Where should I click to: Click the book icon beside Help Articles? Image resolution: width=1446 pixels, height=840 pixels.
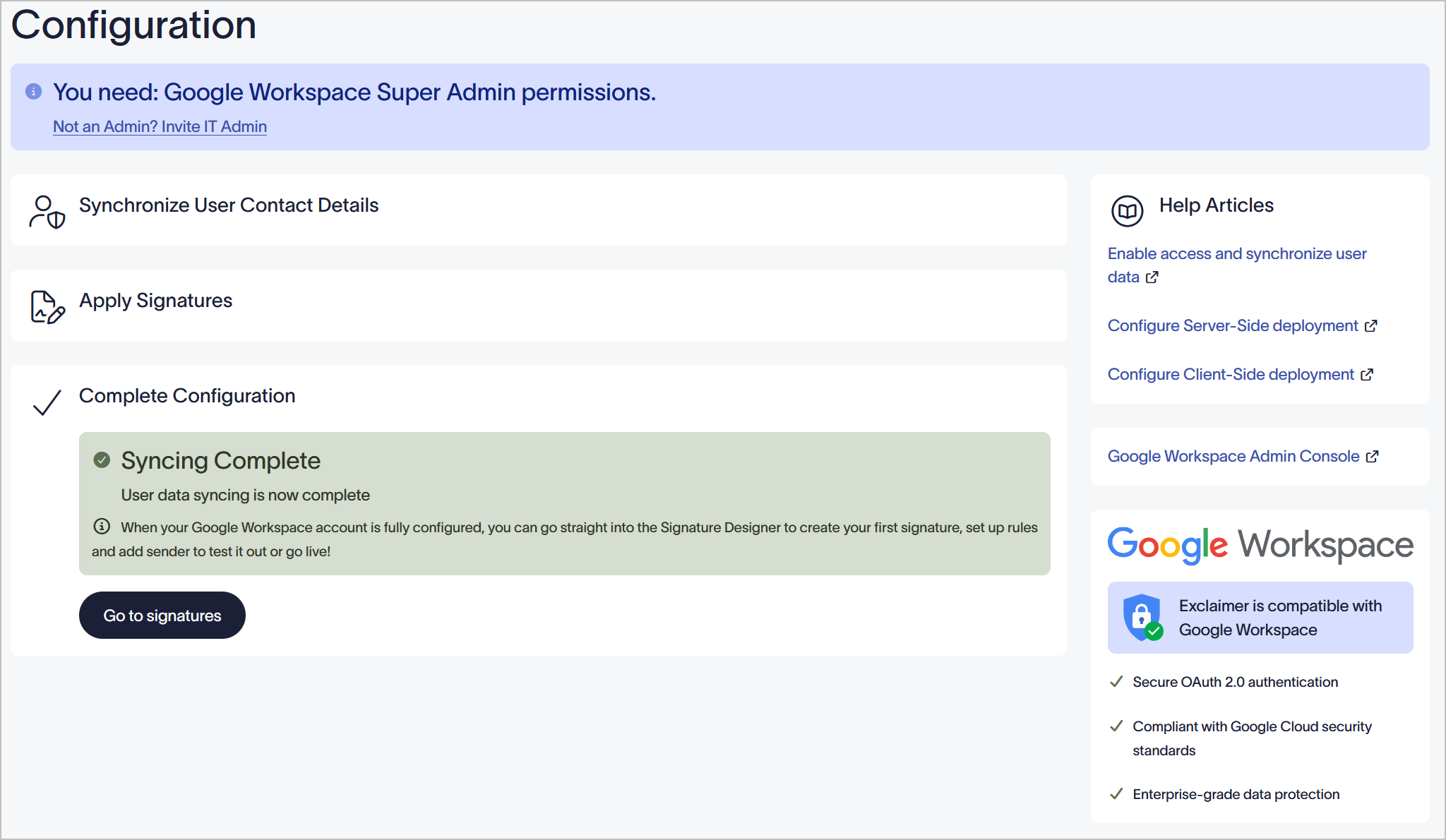(1128, 210)
